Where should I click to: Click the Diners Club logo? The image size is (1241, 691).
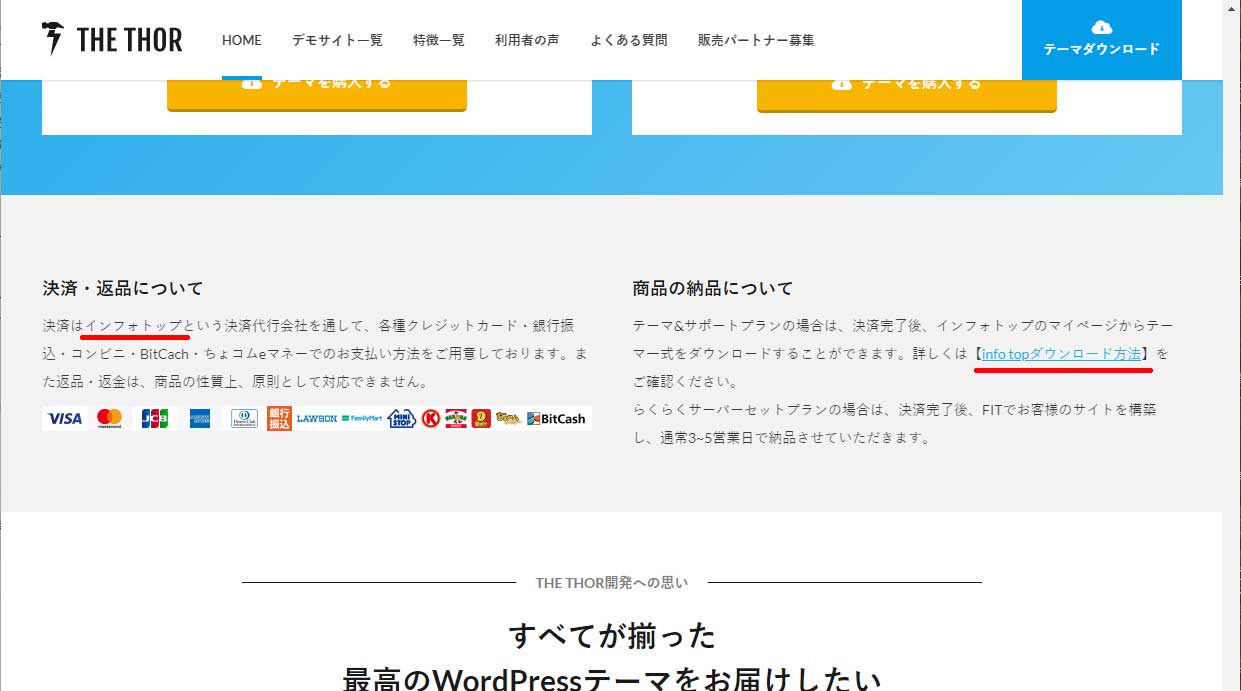pyautogui.click(x=244, y=418)
